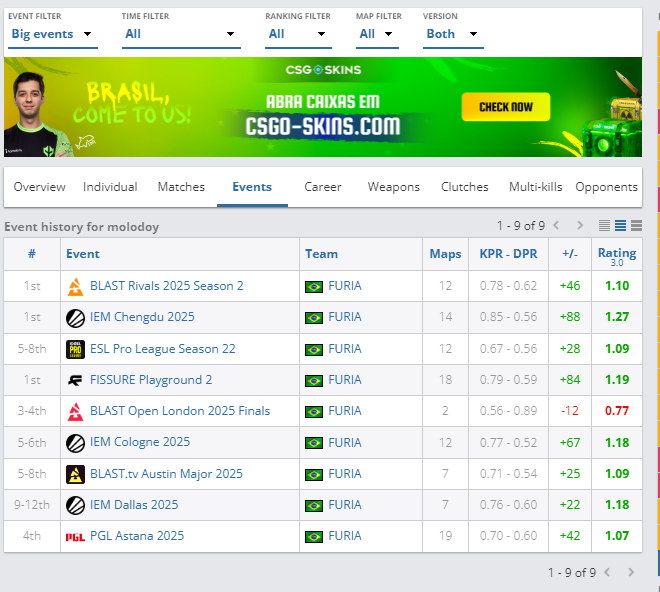Switch to the Weapons tab
Screen dimensions: 660x592
tap(394, 187)
